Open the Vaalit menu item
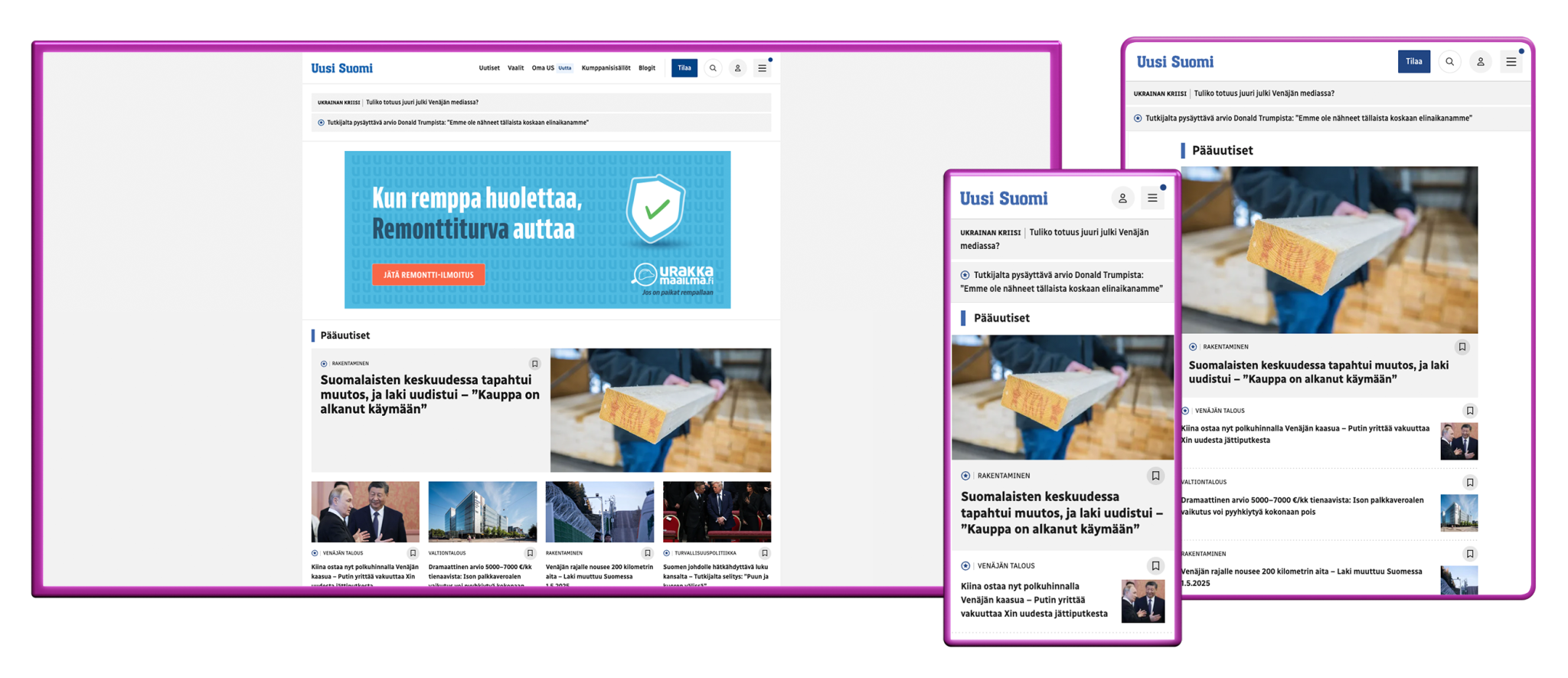The width and height of the screenshot is (1568, 678). [516, 68]
